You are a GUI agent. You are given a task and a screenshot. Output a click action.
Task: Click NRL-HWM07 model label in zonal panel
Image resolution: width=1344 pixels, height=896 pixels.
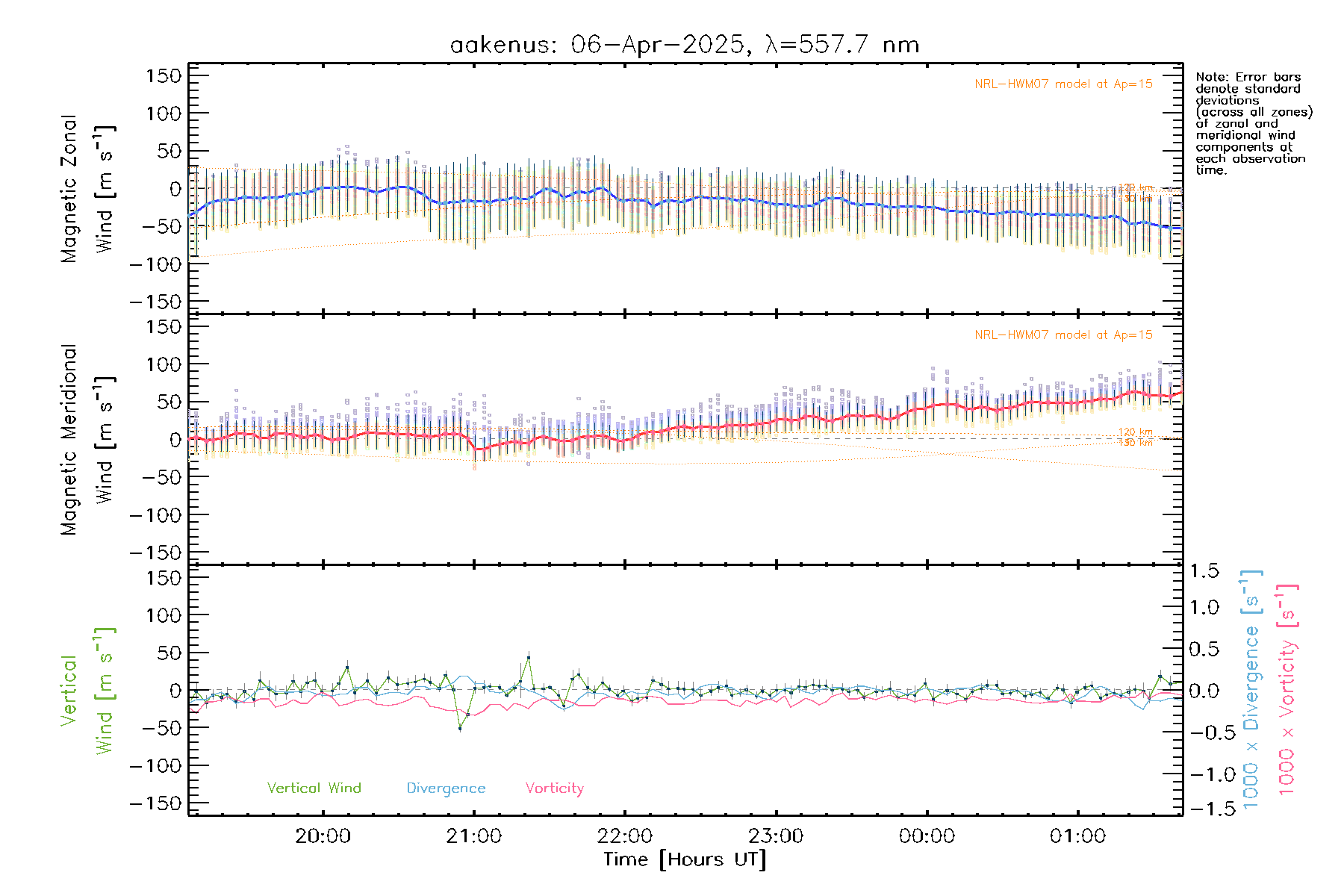(x=1063, y=84)
